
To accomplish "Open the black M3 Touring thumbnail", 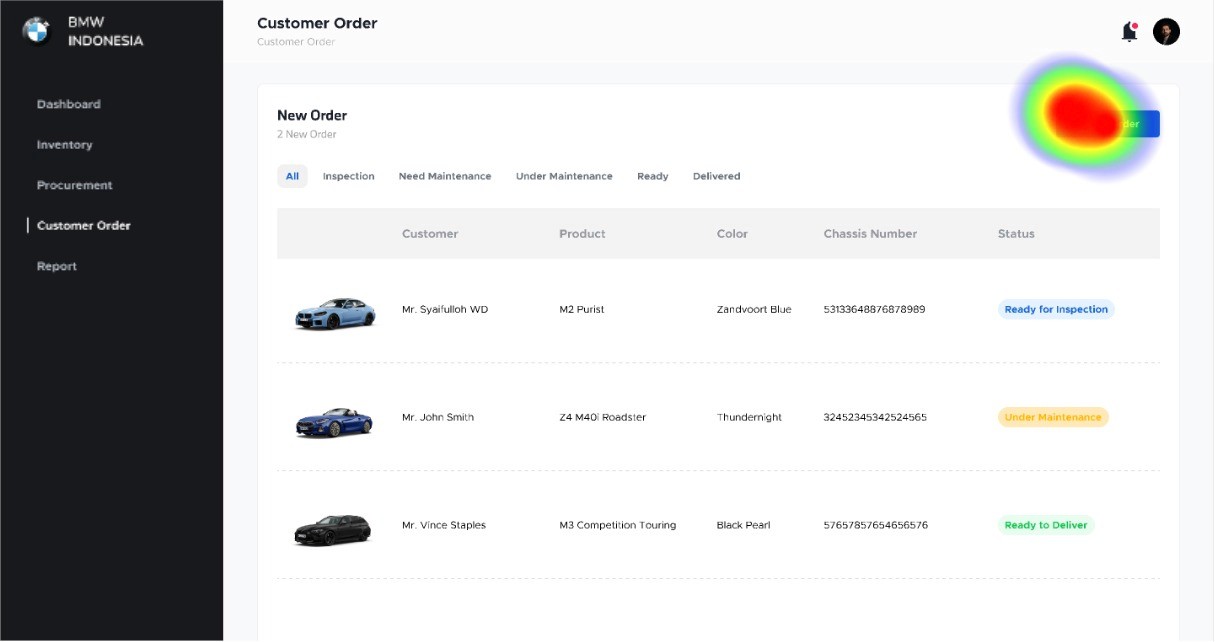I will pyautogui.click(x=333, y=529).
